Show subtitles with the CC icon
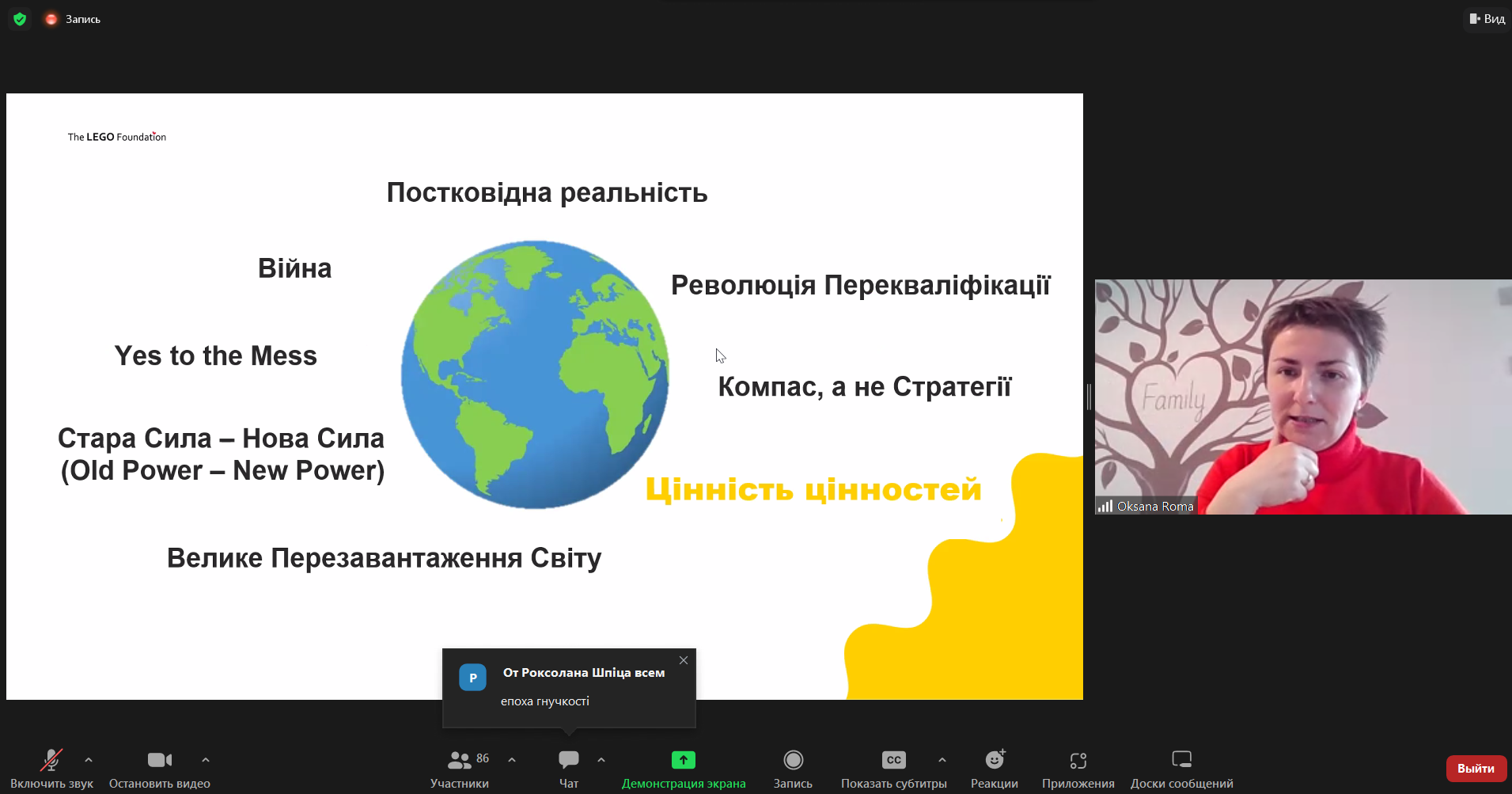The height and width of the screenshot is (794, 1512). coord(893,760)
